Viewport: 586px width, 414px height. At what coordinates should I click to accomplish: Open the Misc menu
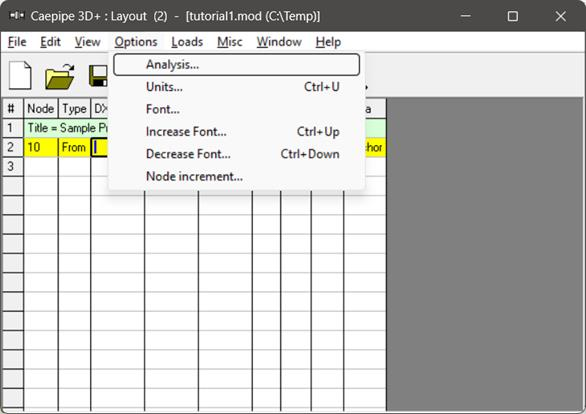click(230, 42)
